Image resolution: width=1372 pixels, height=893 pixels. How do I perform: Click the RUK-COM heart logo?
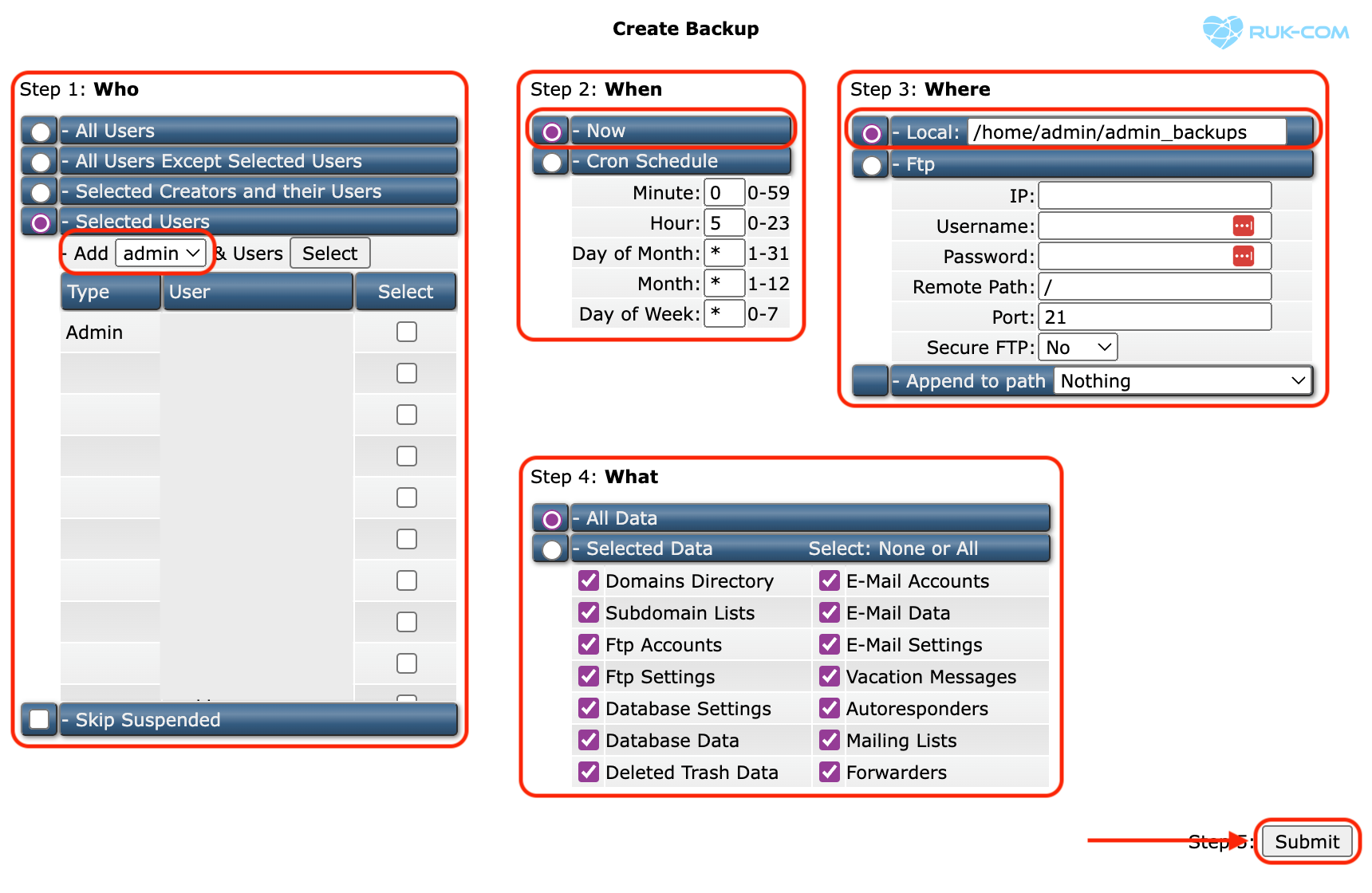click(1222, 32)
